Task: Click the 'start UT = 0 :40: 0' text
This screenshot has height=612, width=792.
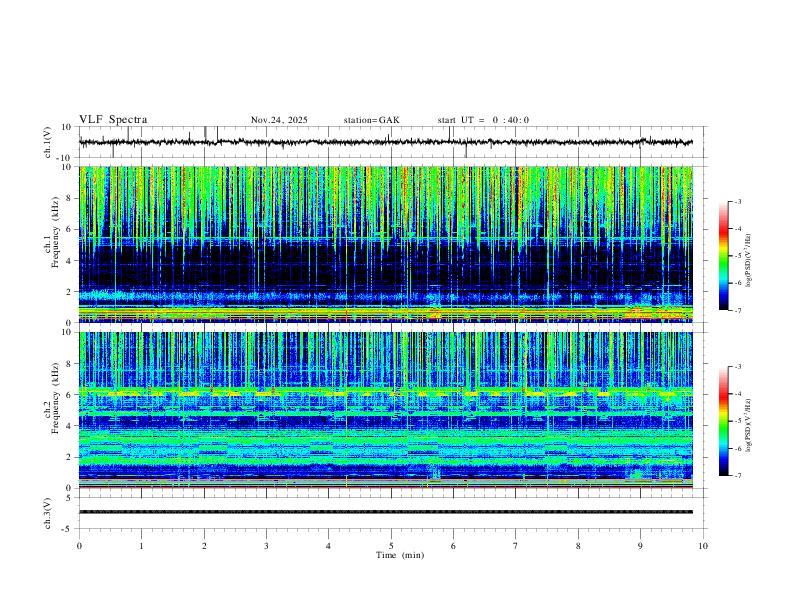Action: click(483, 120)
